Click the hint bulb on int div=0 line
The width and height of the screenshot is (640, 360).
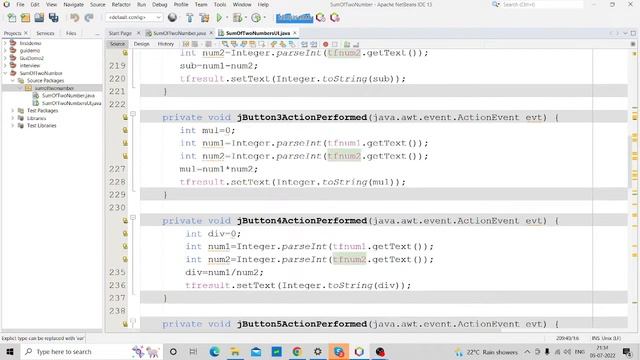(x=125, y=233)
